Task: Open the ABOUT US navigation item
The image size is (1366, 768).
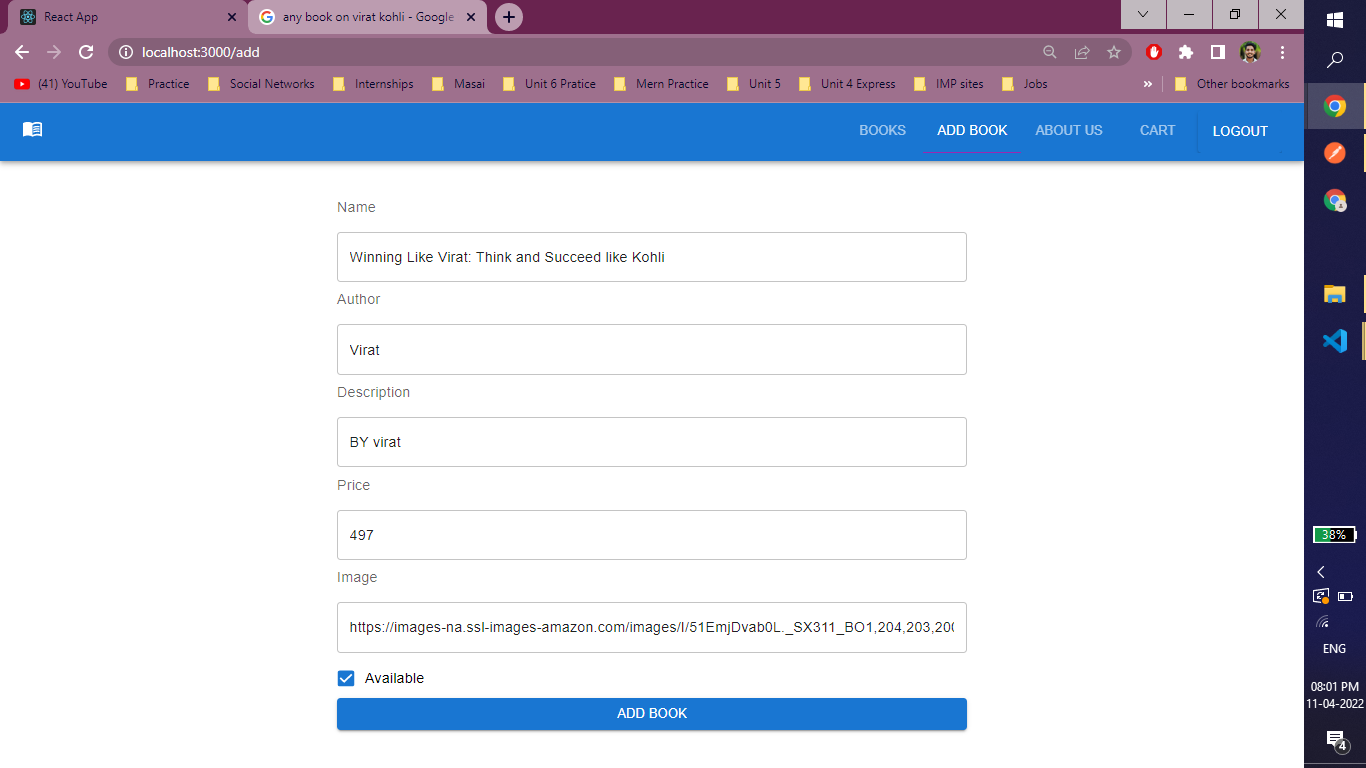Action: coord(1068,130)
